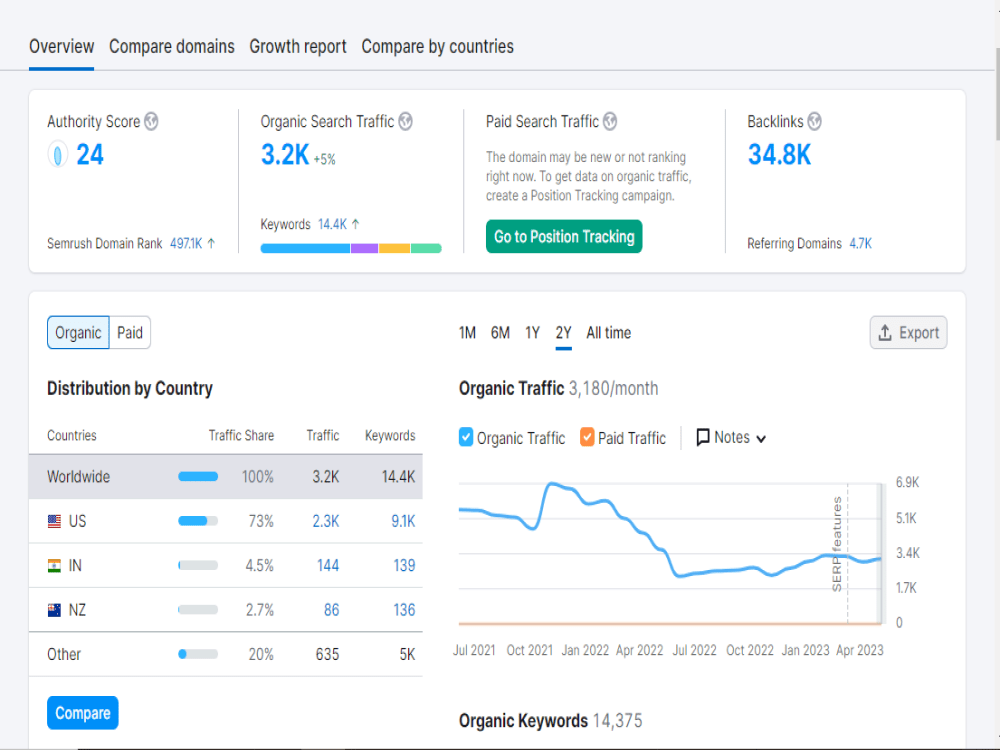Click the New Zealand flag icon

pos(55,610)
